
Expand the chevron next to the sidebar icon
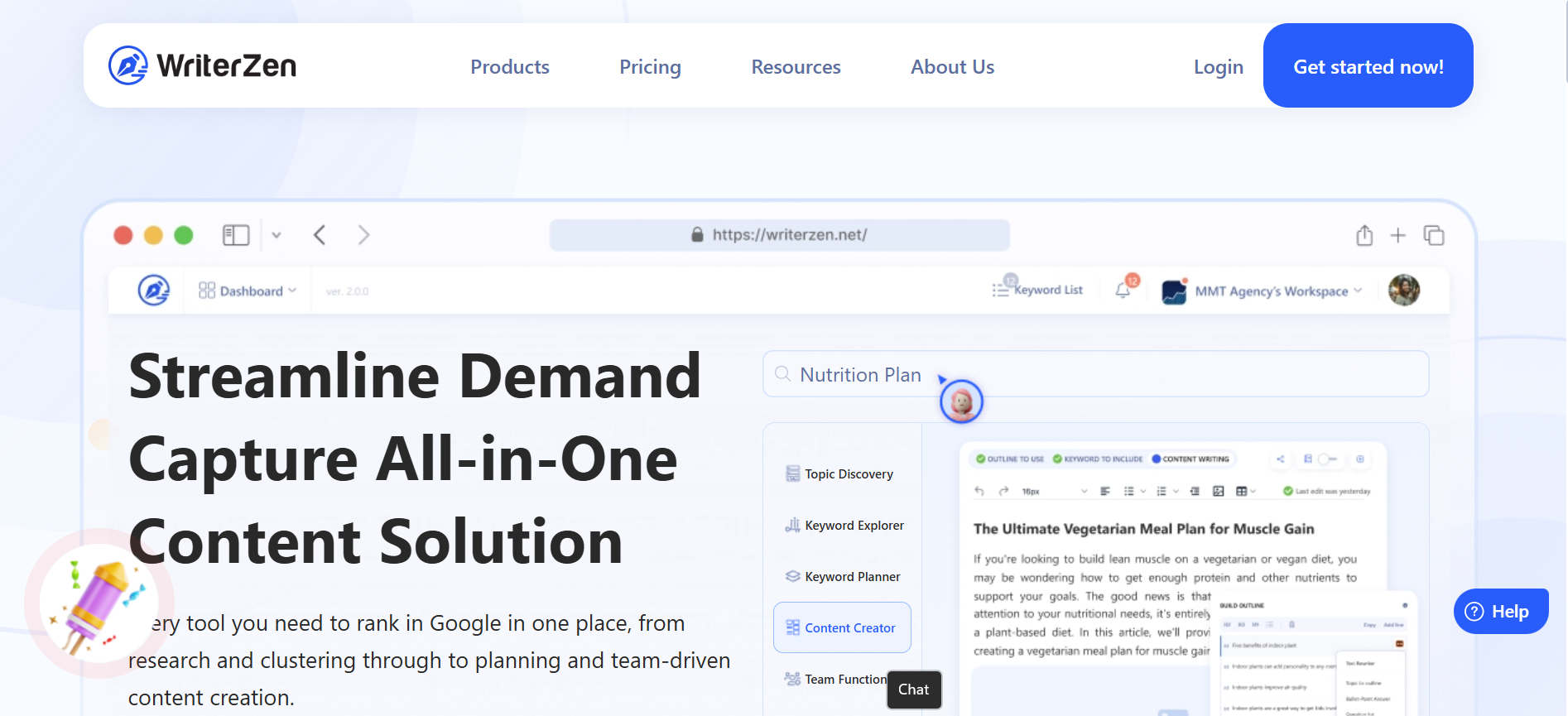[277, 235]
